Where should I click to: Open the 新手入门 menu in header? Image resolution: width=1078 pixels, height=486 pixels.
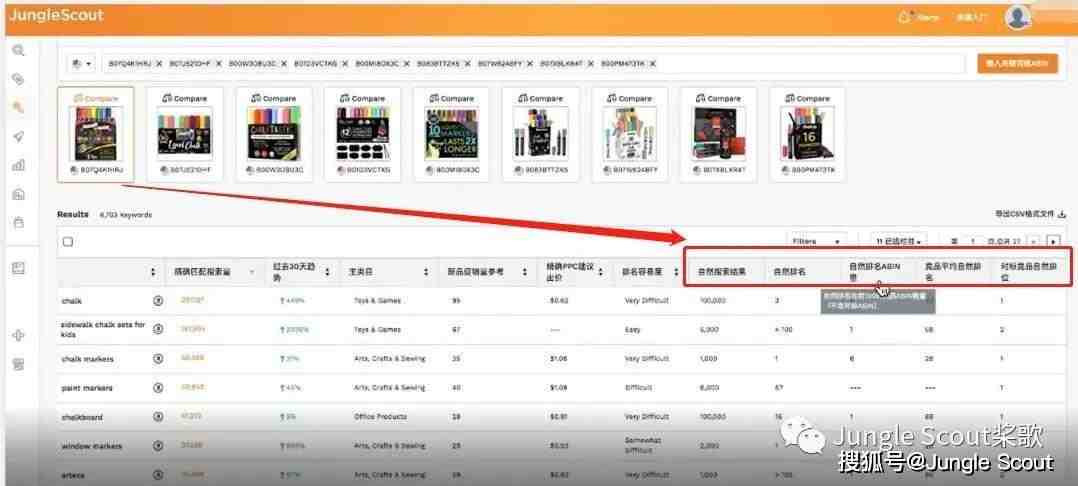point(971,17)
